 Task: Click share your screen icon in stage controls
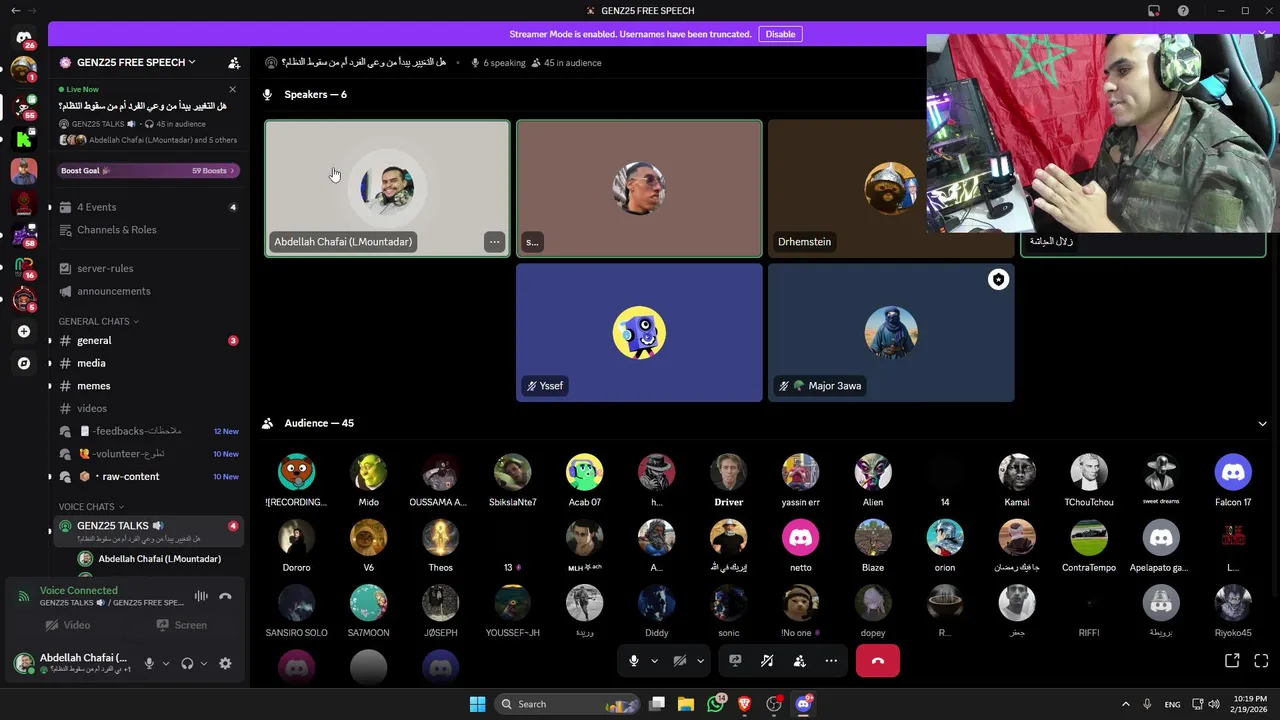735,661
